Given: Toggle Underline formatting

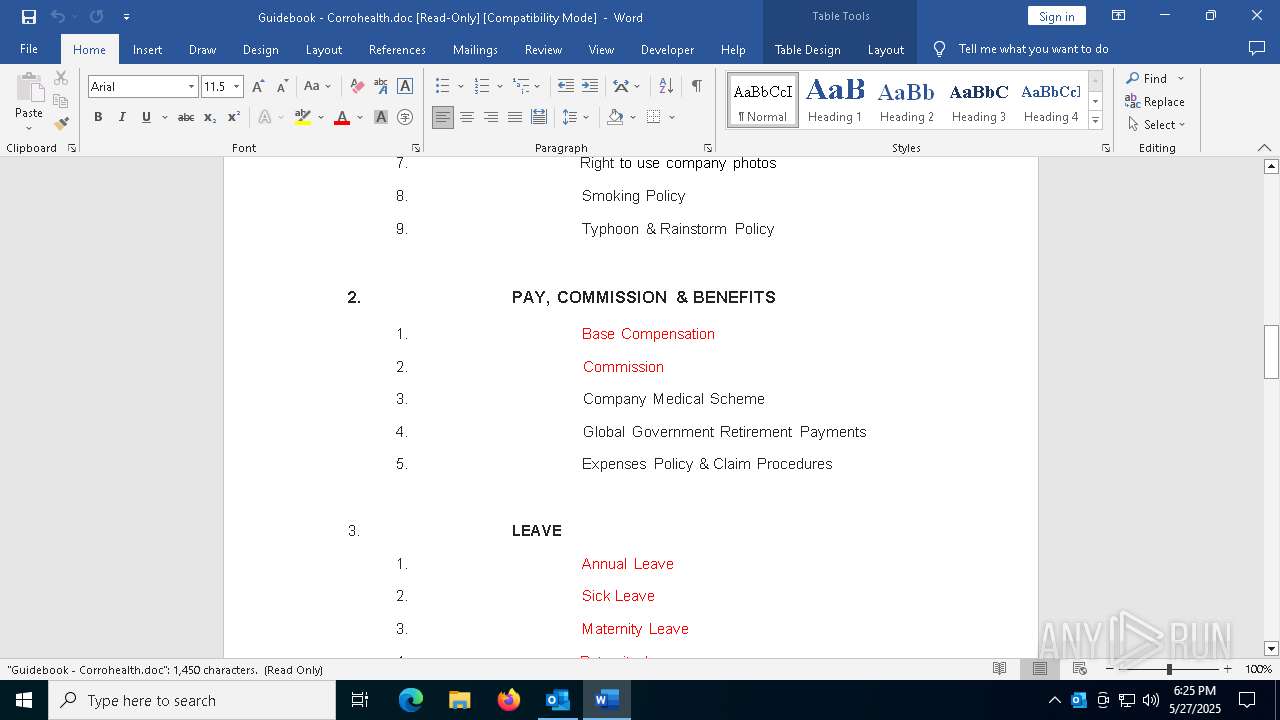Looking at the screenshot, I should coord(146,117).
